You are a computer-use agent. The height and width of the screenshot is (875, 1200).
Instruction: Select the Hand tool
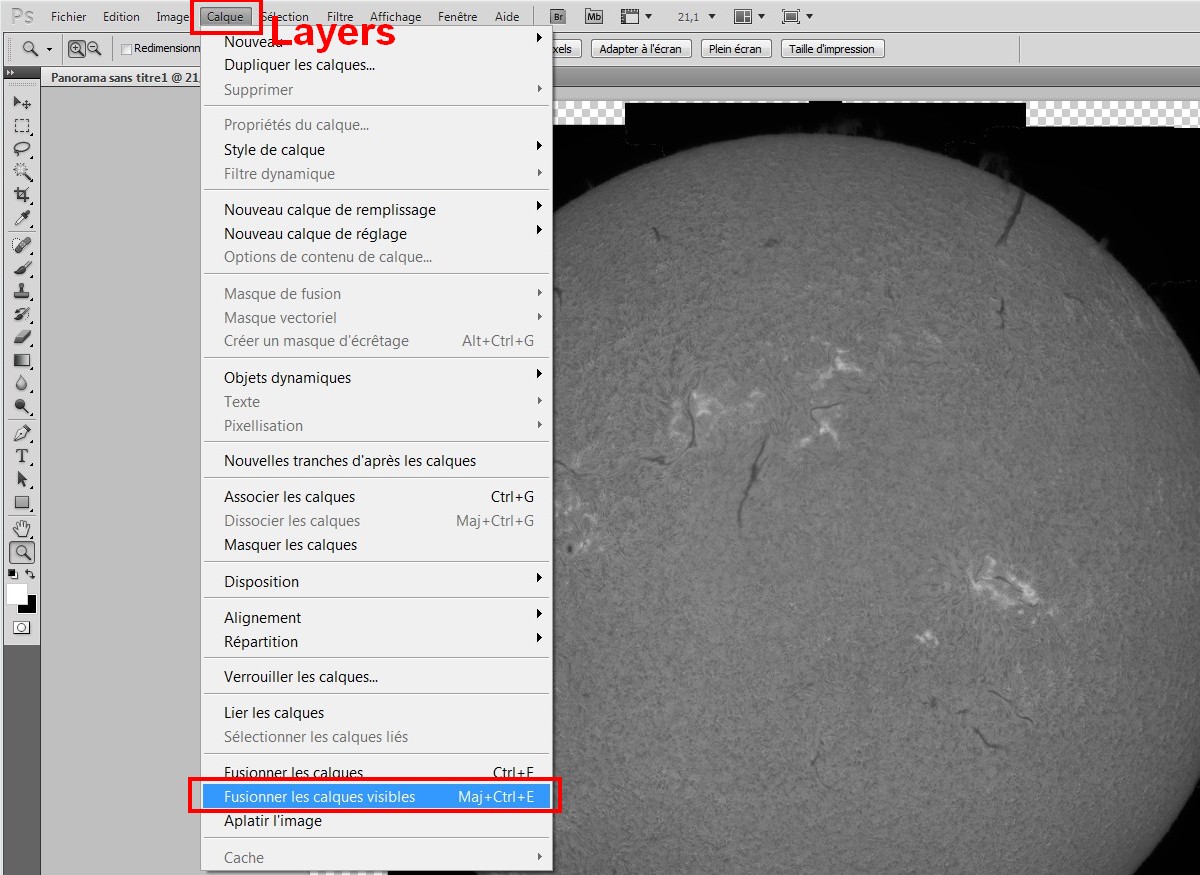coord(21,528)
